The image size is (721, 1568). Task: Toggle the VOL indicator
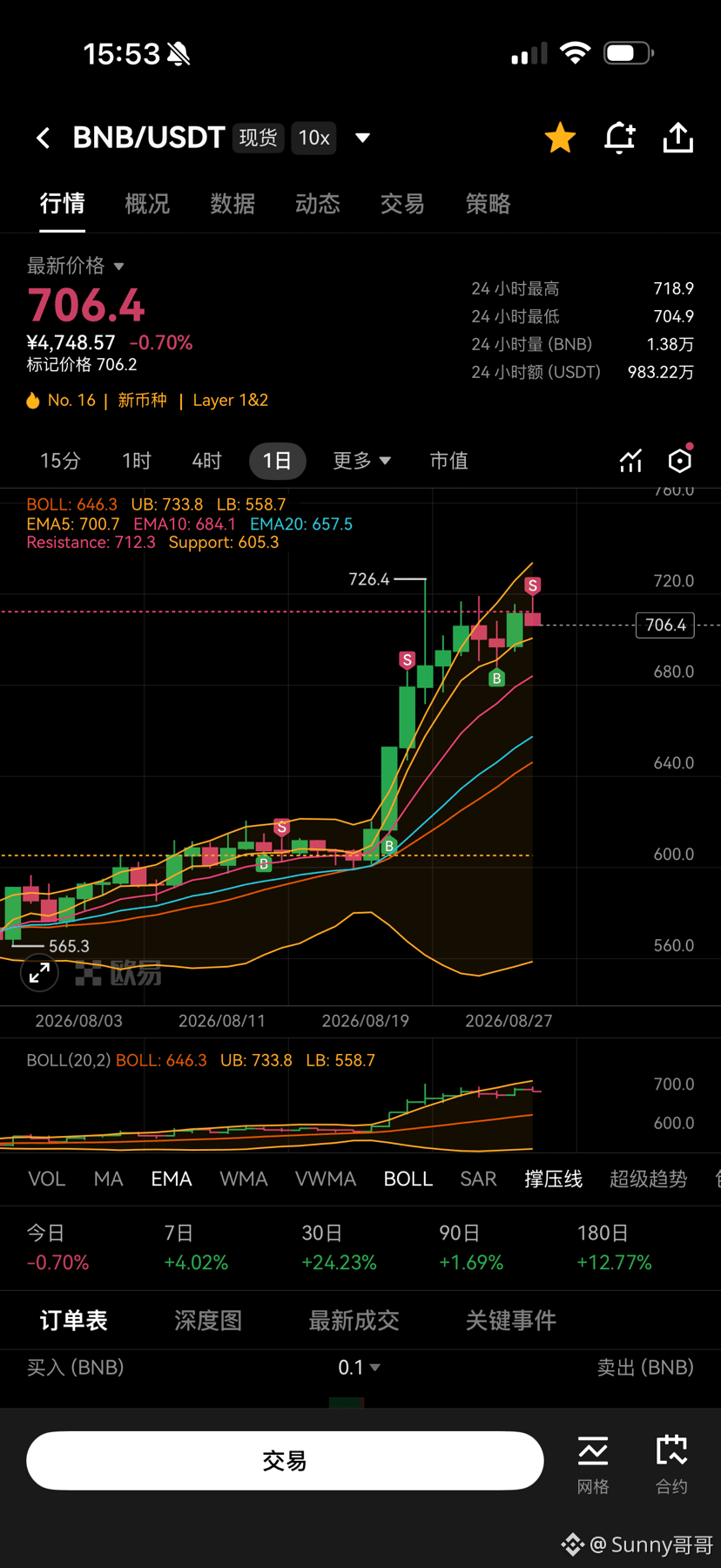(47, 1179)
